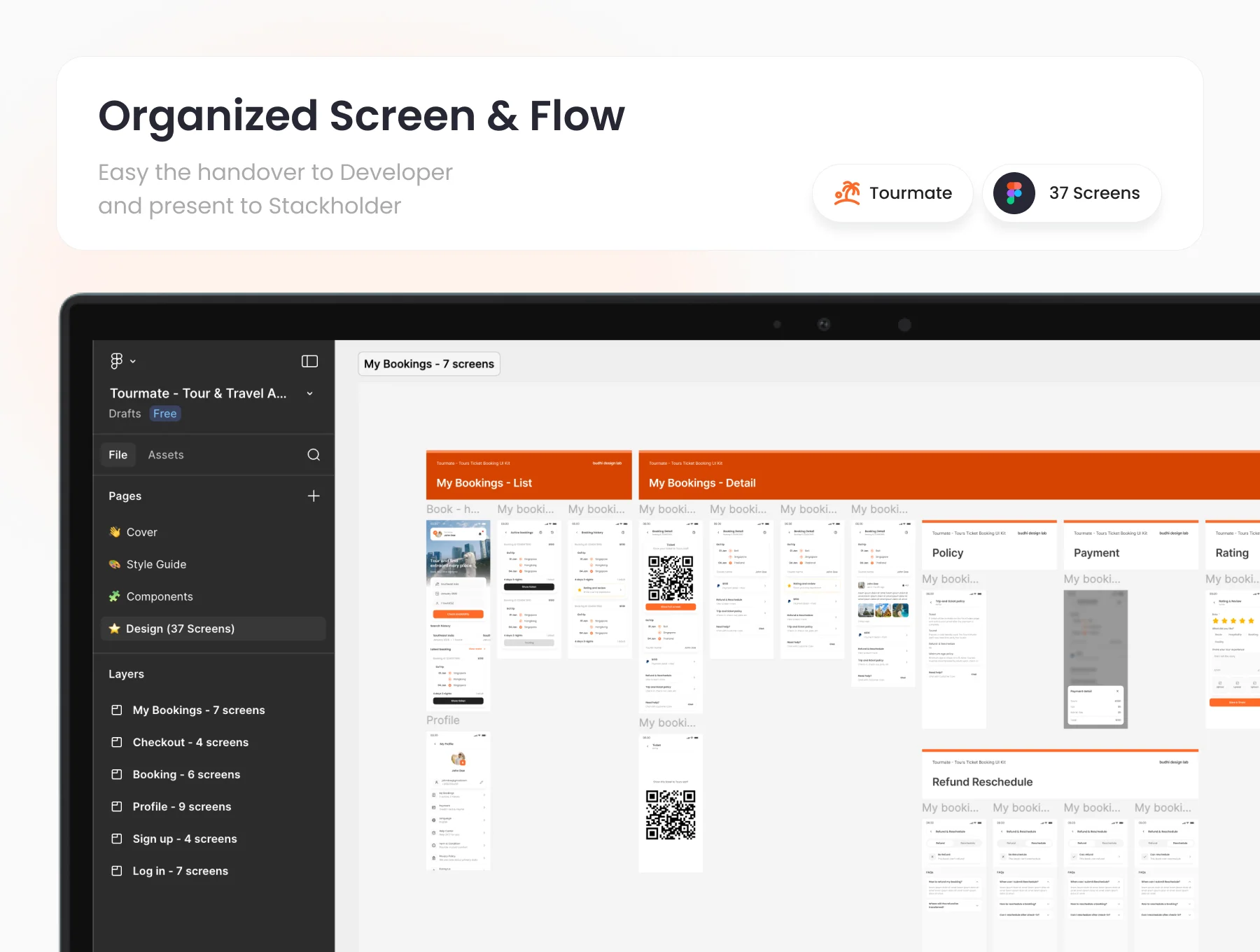Image resolution: width=1260 pixels, height=952 pixels.
Task: Open the Figma main menu icon
Action: point(116,360)
